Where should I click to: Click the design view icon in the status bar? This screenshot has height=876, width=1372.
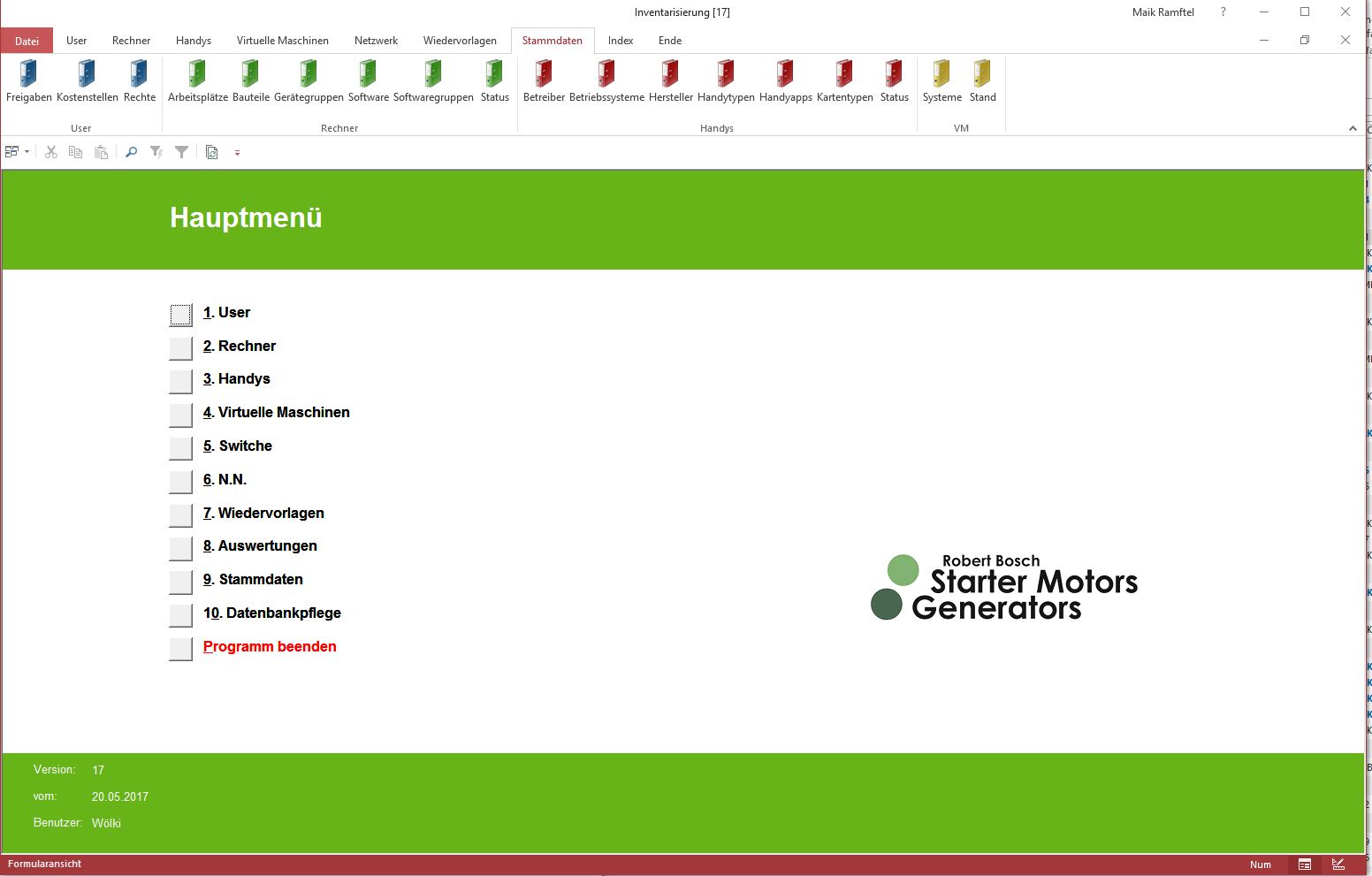pos(1338,865)
